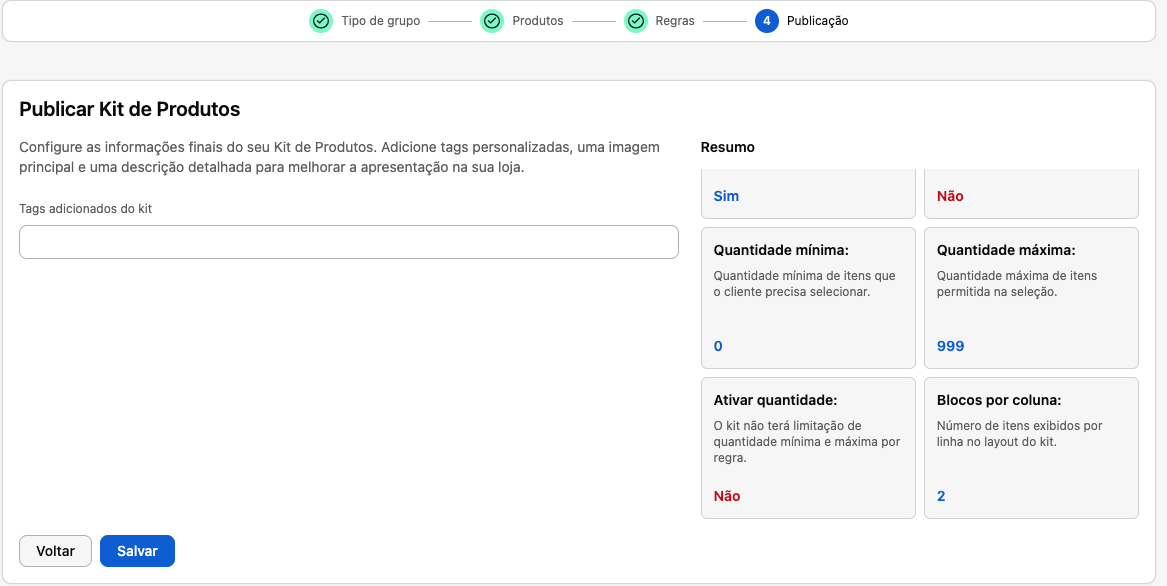
Task: Click the Quantidade máxima summary card
Action: [1032, 298]
